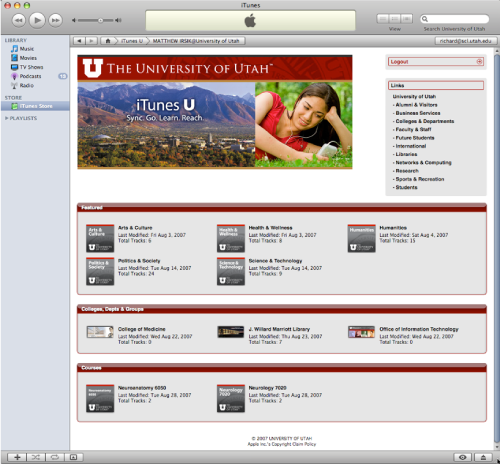Image resolution: width=500 pixels, height=464 pixels.
Task: Open the Networks & Computing link
Action: click(x=423, y=163)
